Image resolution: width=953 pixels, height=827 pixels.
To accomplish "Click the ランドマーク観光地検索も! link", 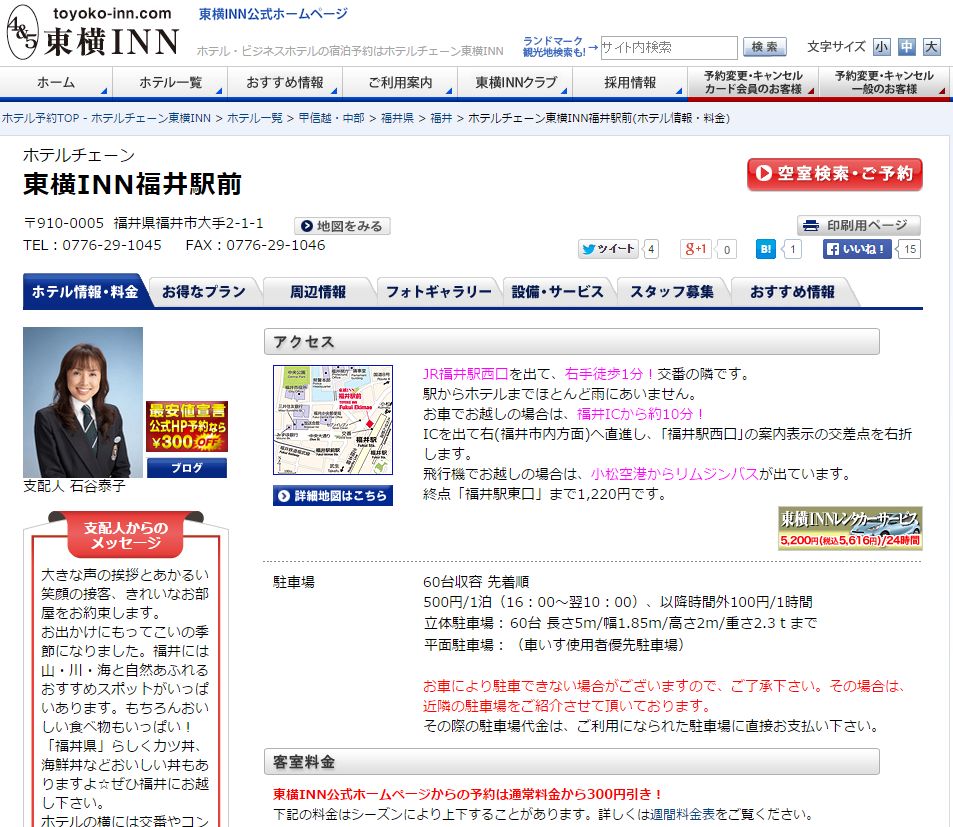I will click(554, 47).
